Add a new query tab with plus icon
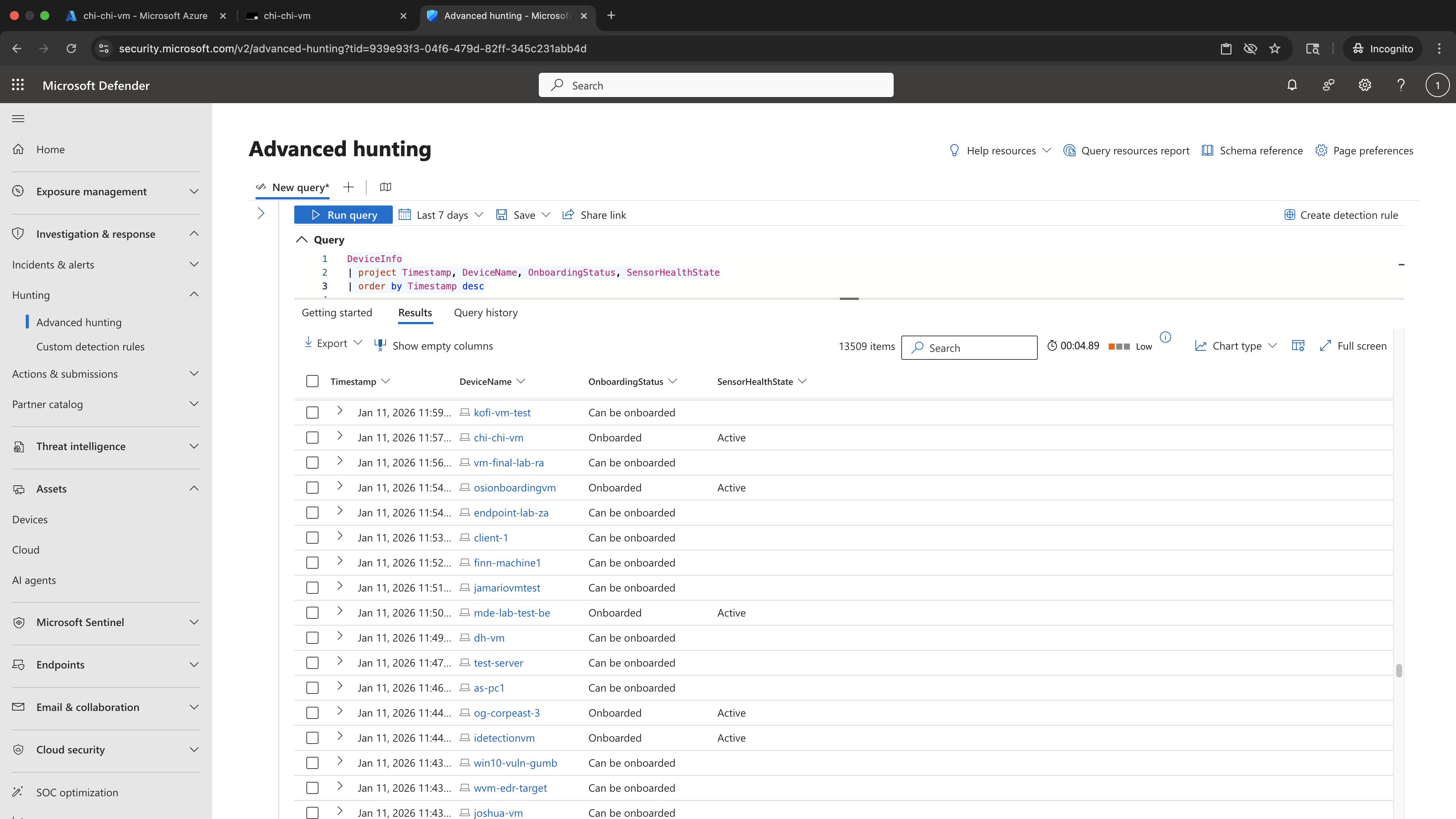 349,187
